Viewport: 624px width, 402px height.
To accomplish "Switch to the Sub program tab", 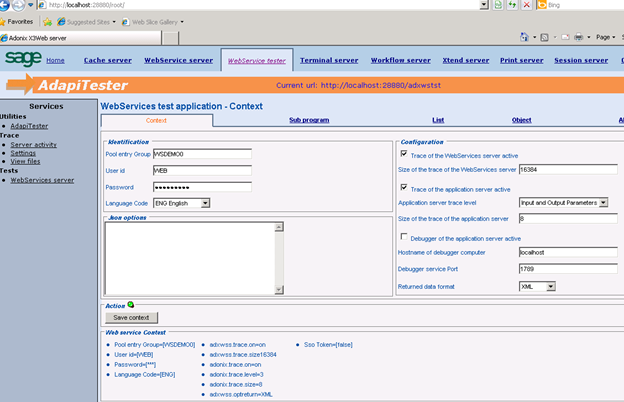I will 309,120.
